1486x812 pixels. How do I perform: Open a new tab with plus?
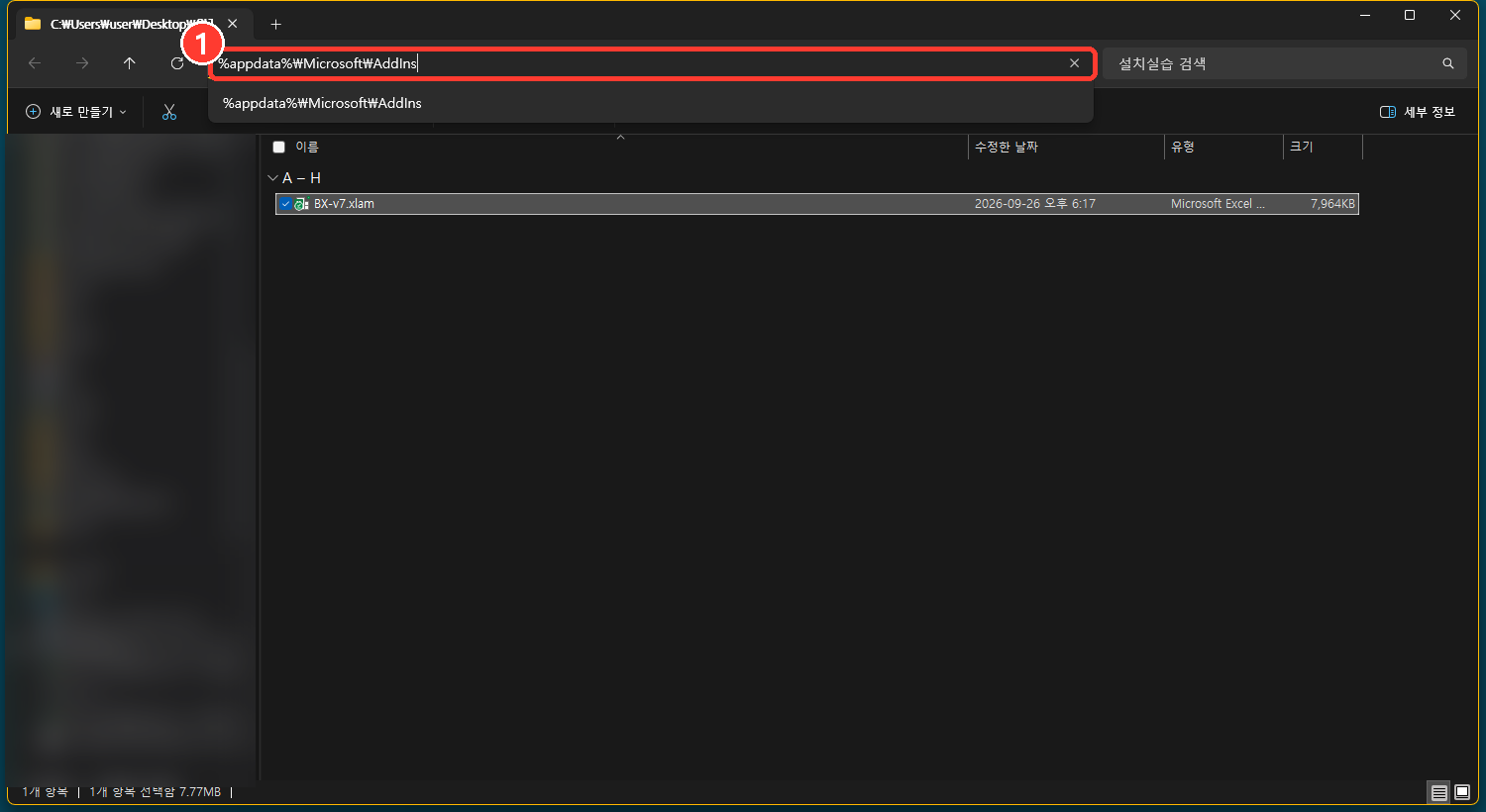click(276, 24)
